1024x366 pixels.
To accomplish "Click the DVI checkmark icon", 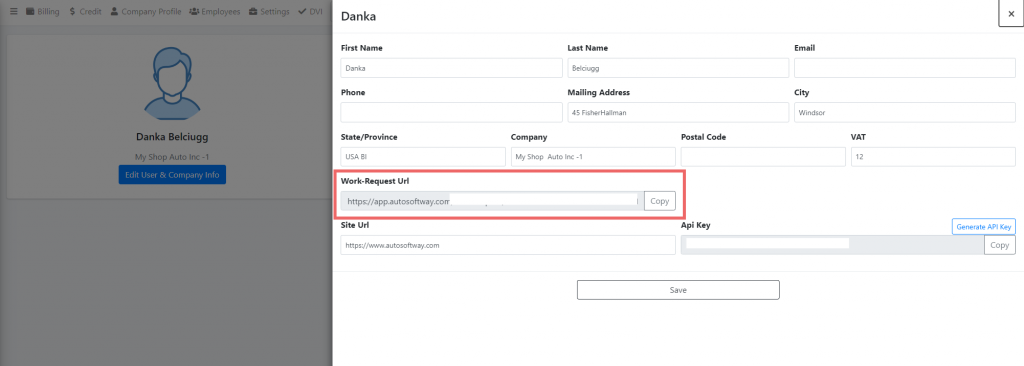I will click(302, 12).
